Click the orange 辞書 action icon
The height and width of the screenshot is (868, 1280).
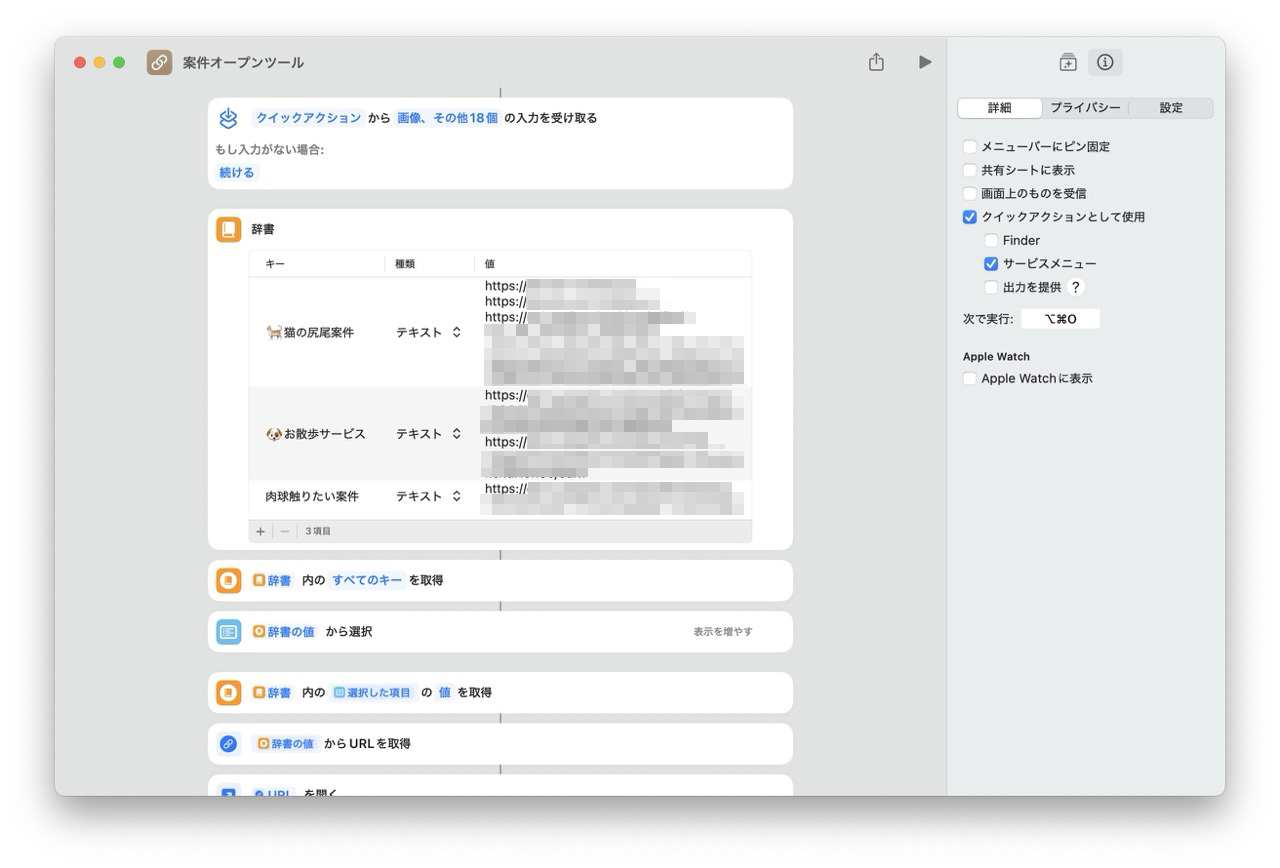click(x=228, y=229)
